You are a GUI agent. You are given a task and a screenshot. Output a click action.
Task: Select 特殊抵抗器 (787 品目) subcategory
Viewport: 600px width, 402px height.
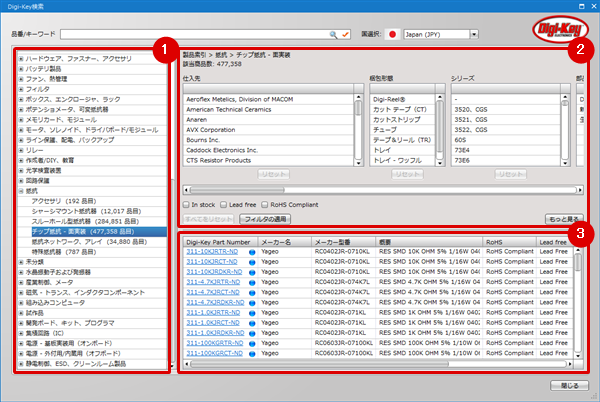click(x=64, y=252)
